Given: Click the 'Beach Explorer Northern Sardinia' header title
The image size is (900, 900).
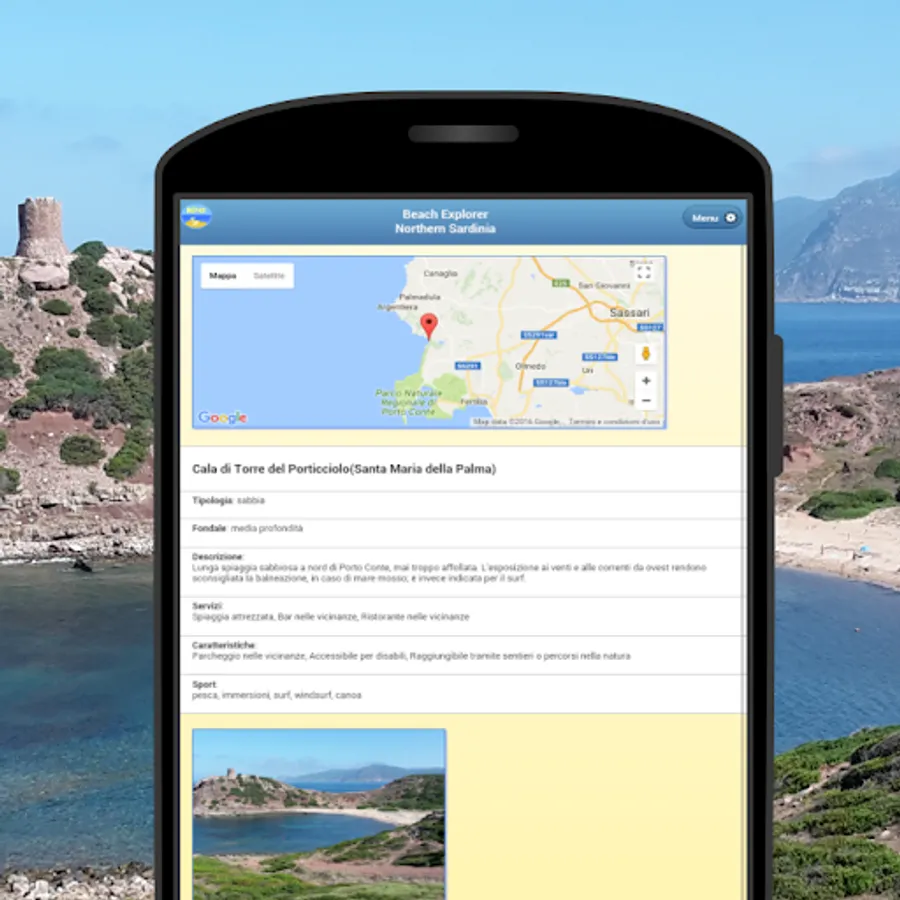Looking at the screenshot, I should [x=445, y=221].
